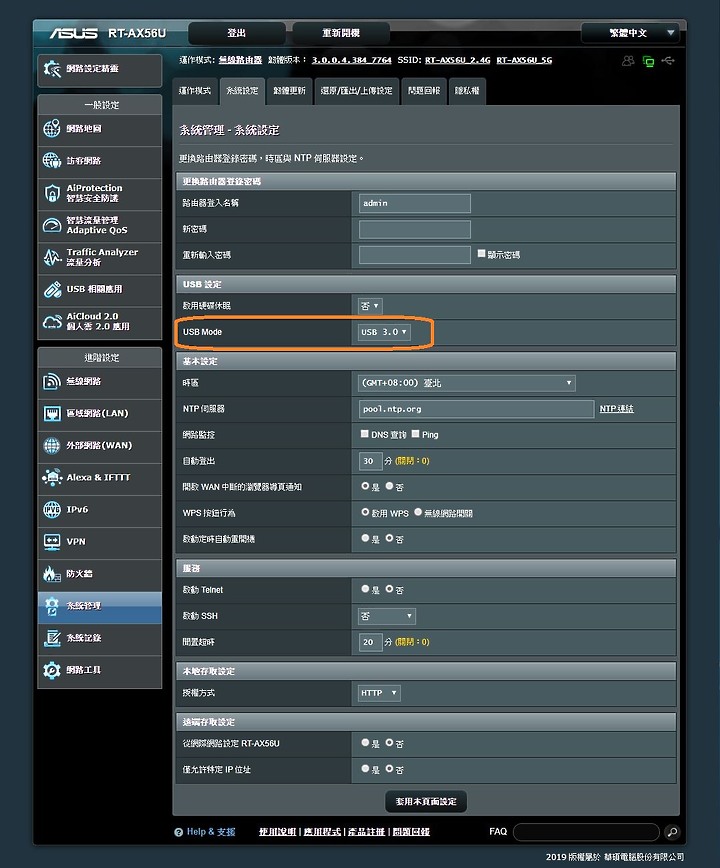
Task: Open System Log icon
Action: (52, 638)
